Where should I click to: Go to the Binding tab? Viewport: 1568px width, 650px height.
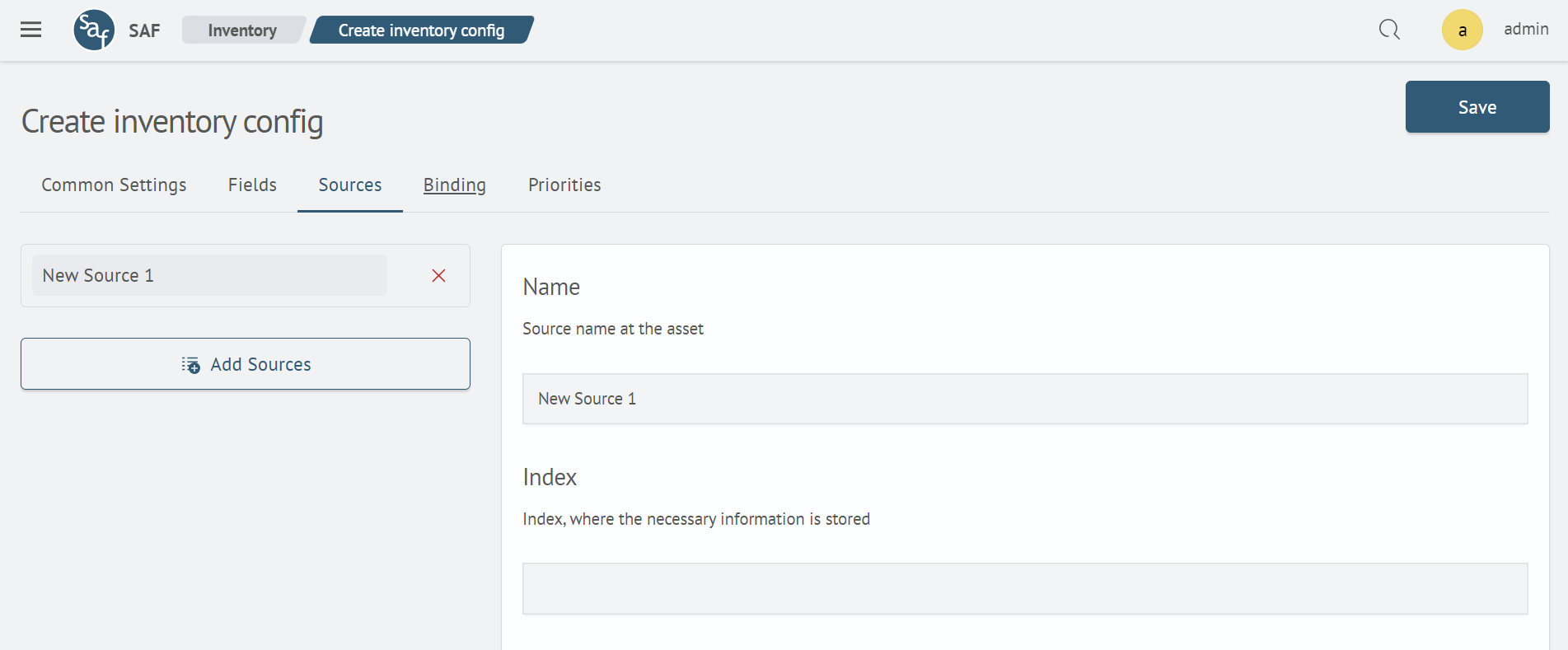(455, 185)
